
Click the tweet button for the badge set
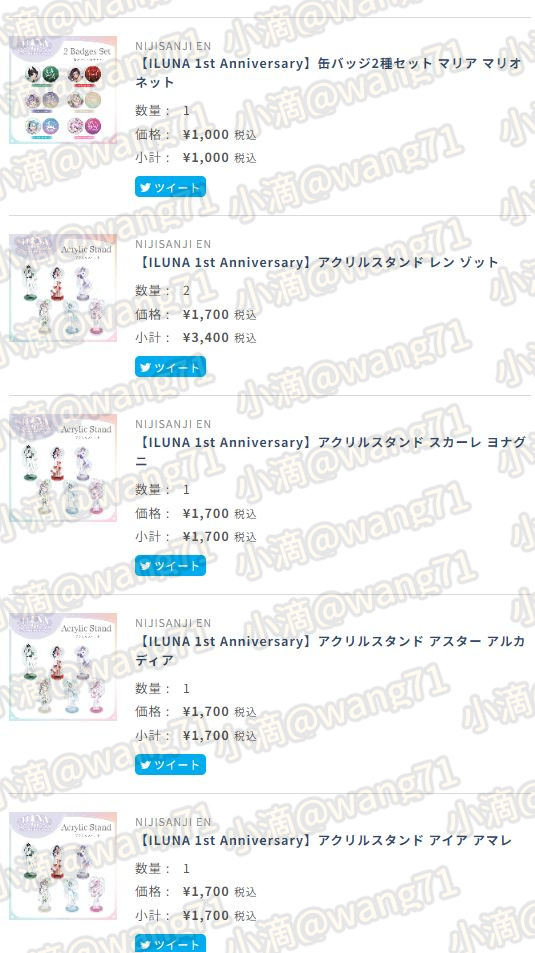point(170,187)
